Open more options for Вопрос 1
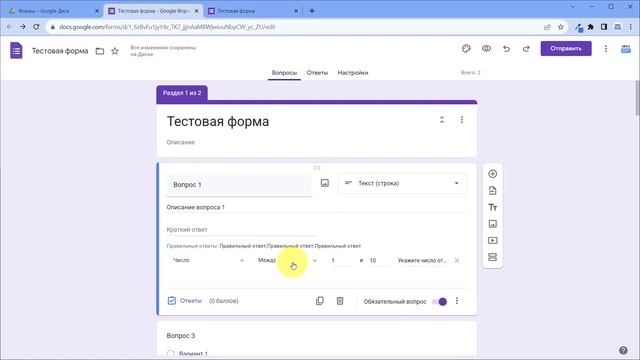The width and height of the screenshot is (640, 360). pos(457,301)
